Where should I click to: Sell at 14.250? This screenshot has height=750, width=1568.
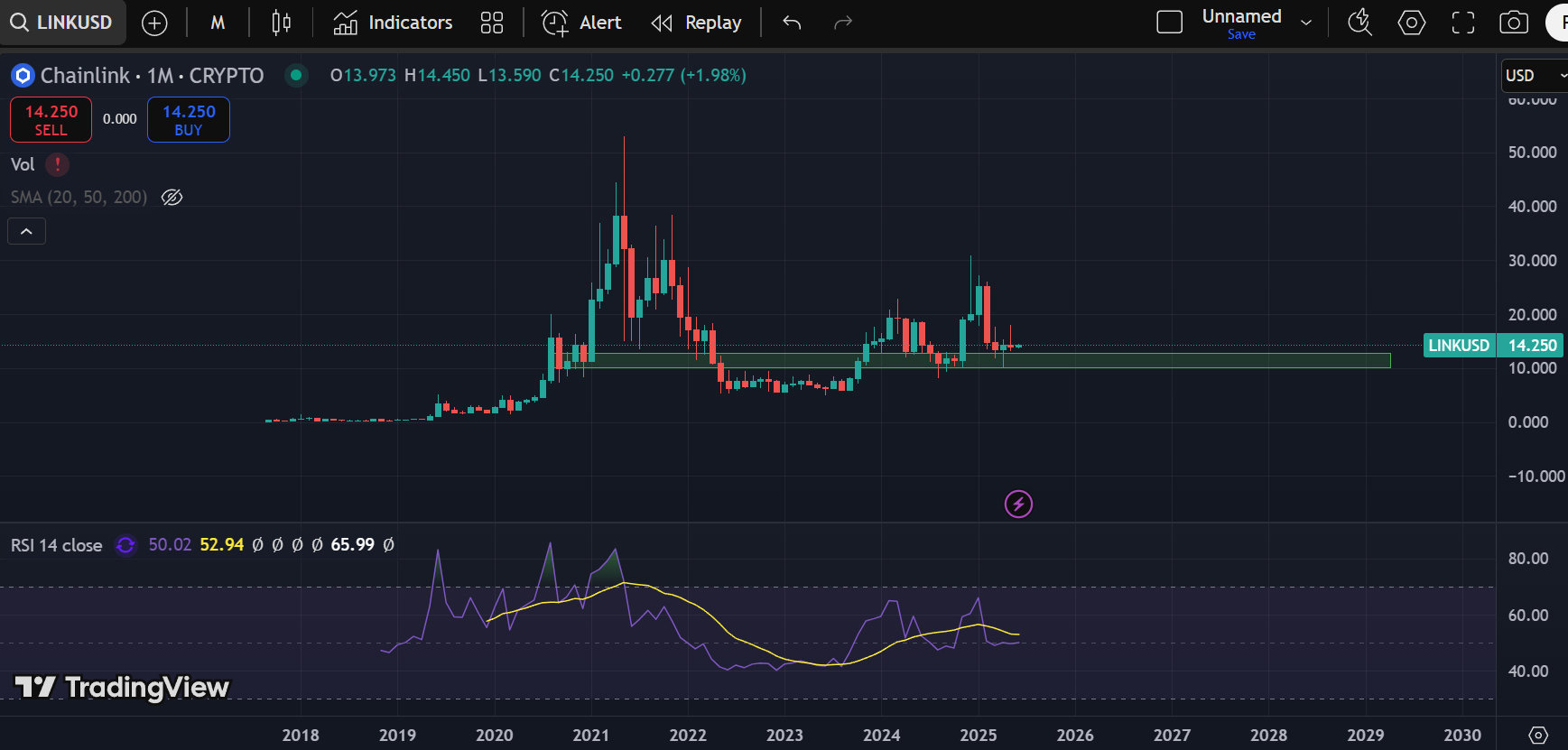tap(51, 120)
